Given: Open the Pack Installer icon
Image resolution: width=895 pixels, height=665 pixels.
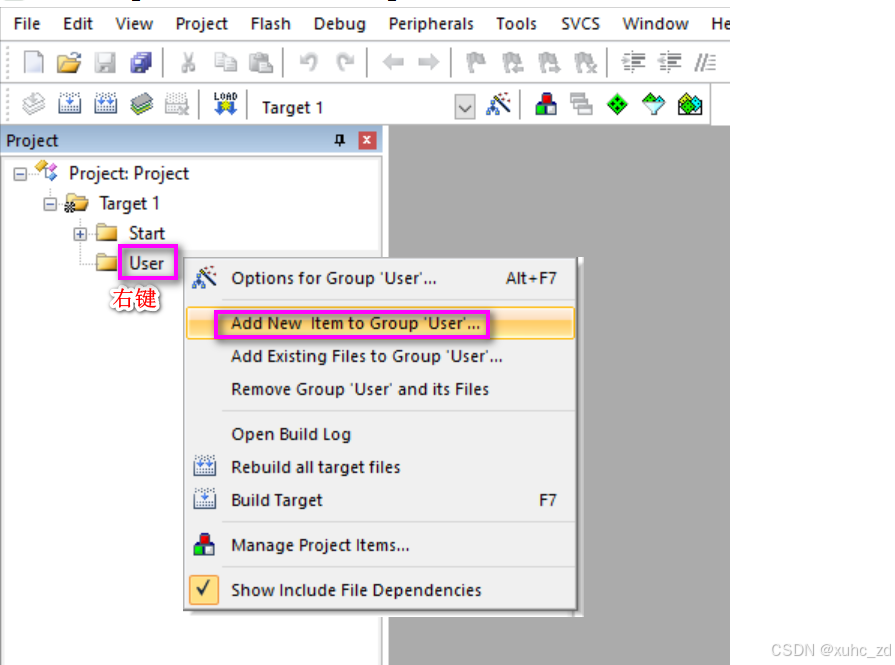Looking at the screenshot, I should 690,104.
